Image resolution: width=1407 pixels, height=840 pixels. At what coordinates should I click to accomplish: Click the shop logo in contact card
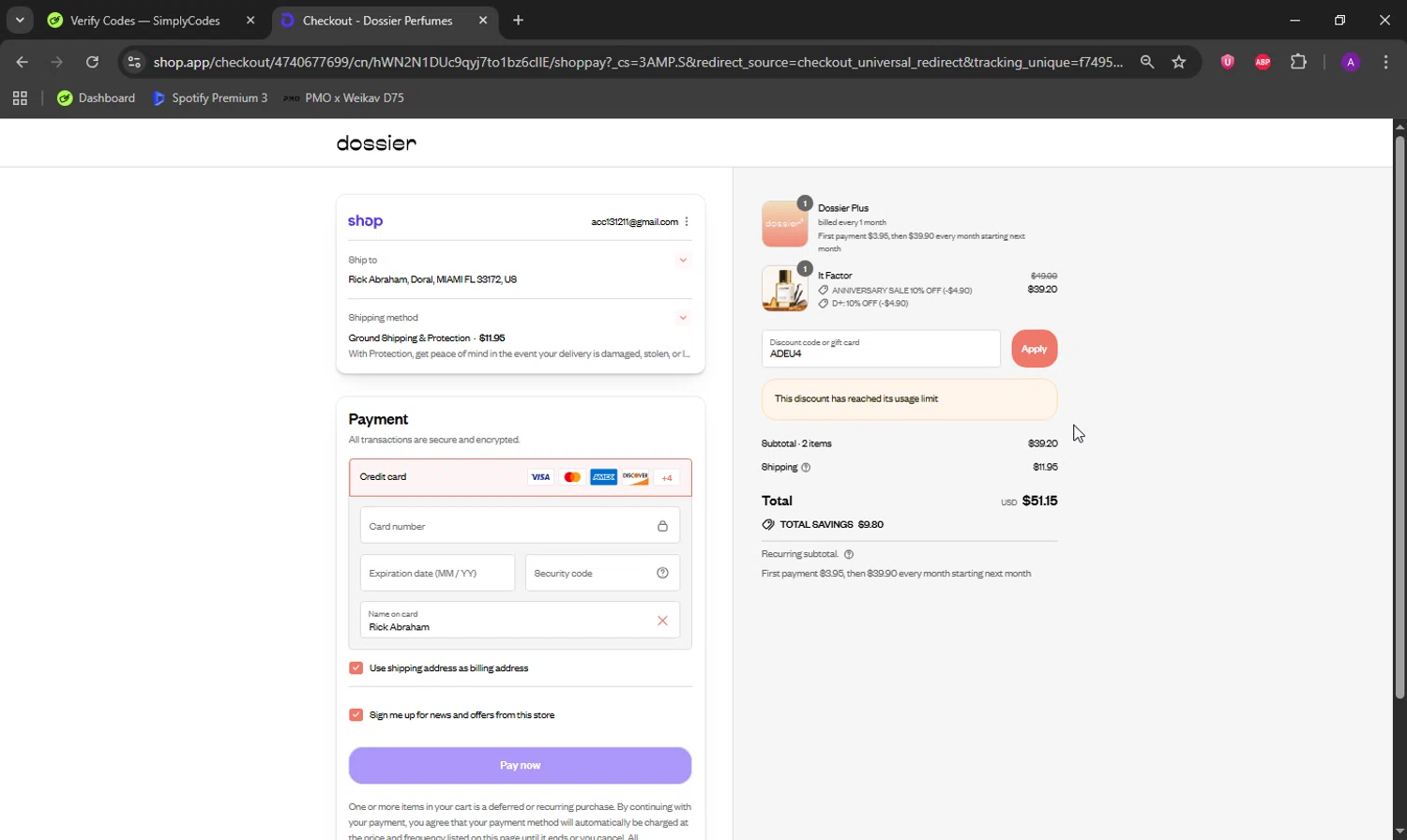point(365,221)
